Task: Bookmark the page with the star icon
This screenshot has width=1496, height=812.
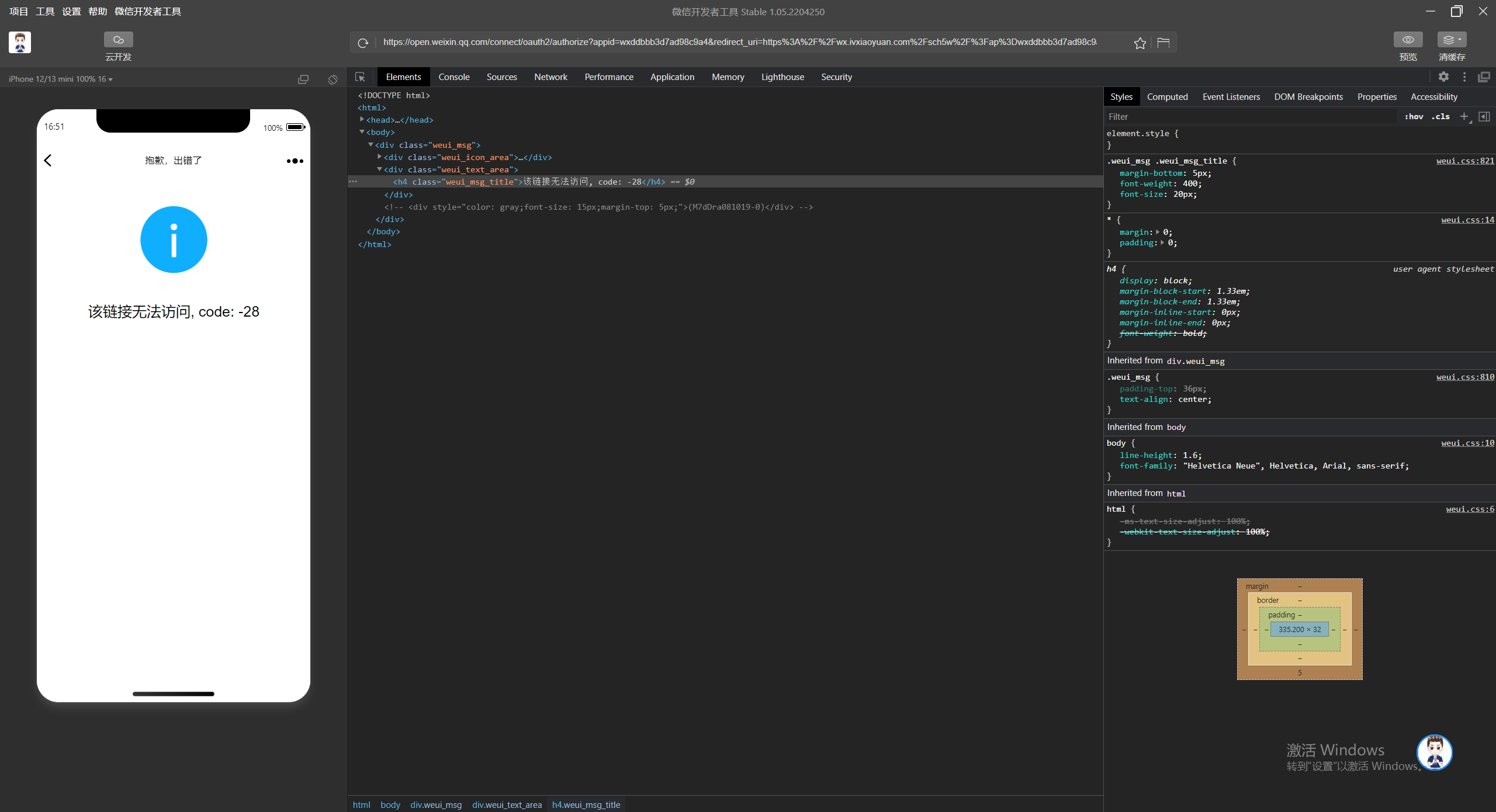Action: [x=1140, y=43]
